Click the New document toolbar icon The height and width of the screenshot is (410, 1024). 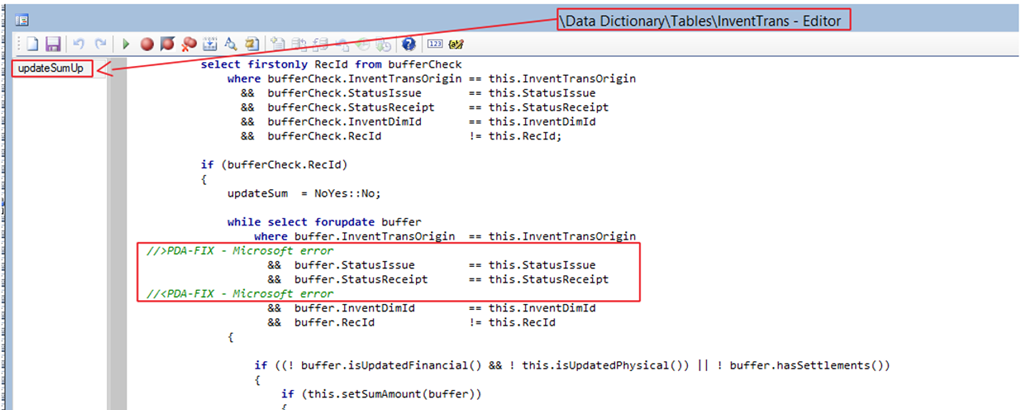click(32, 44)
